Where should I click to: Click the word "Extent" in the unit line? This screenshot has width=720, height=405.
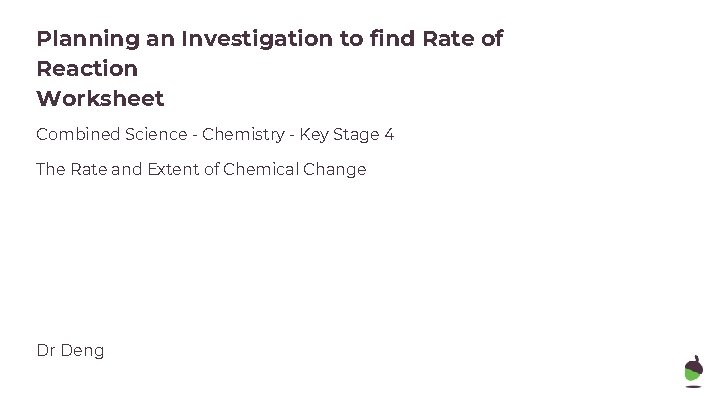176,169
